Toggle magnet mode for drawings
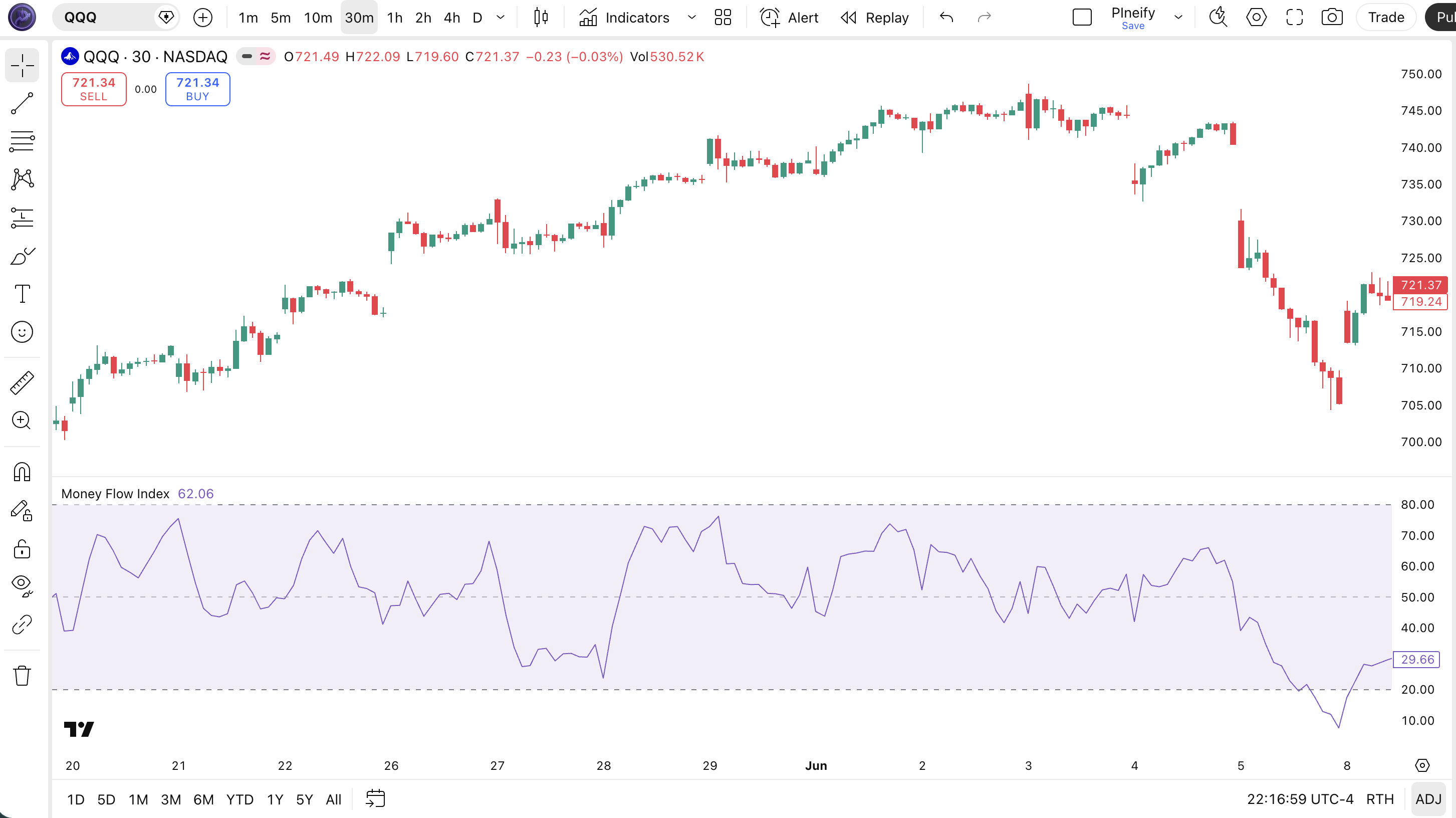Image resolution: width=1456 pixels, height=818 pixels. [22, 472]
